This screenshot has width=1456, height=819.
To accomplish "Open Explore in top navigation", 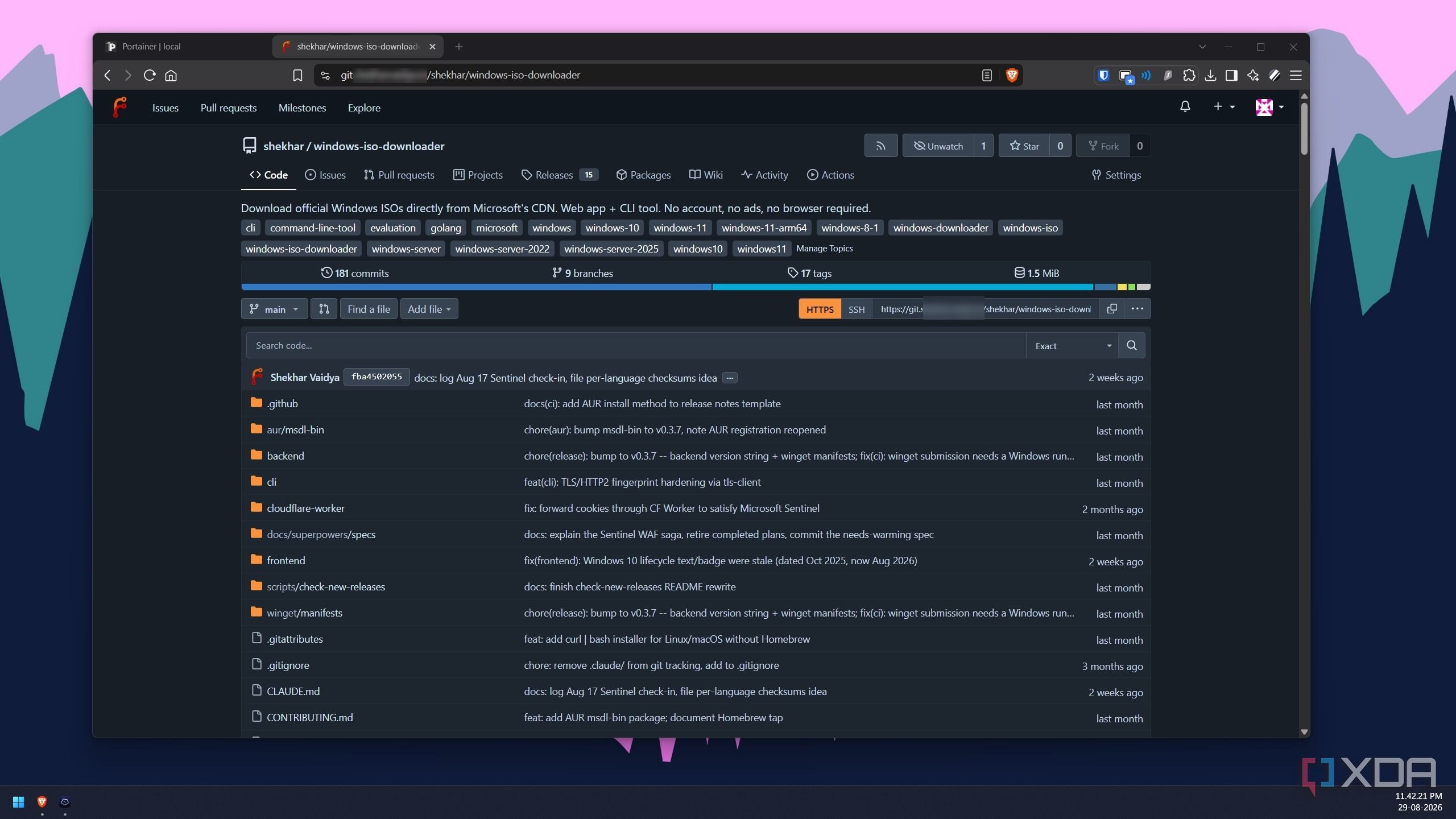I will click(x=364, y=107).
